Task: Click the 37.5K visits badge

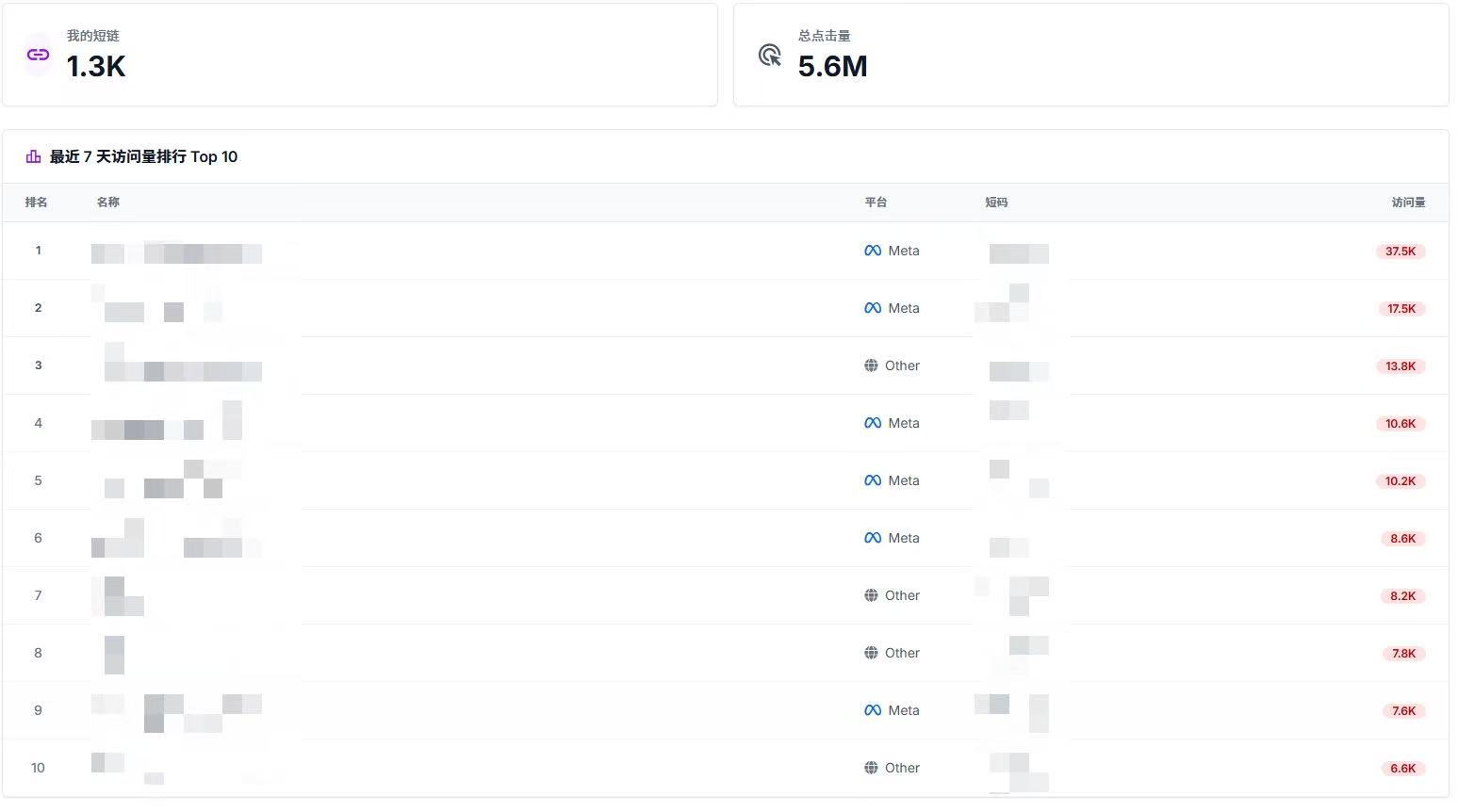Action: [1401, 252]
